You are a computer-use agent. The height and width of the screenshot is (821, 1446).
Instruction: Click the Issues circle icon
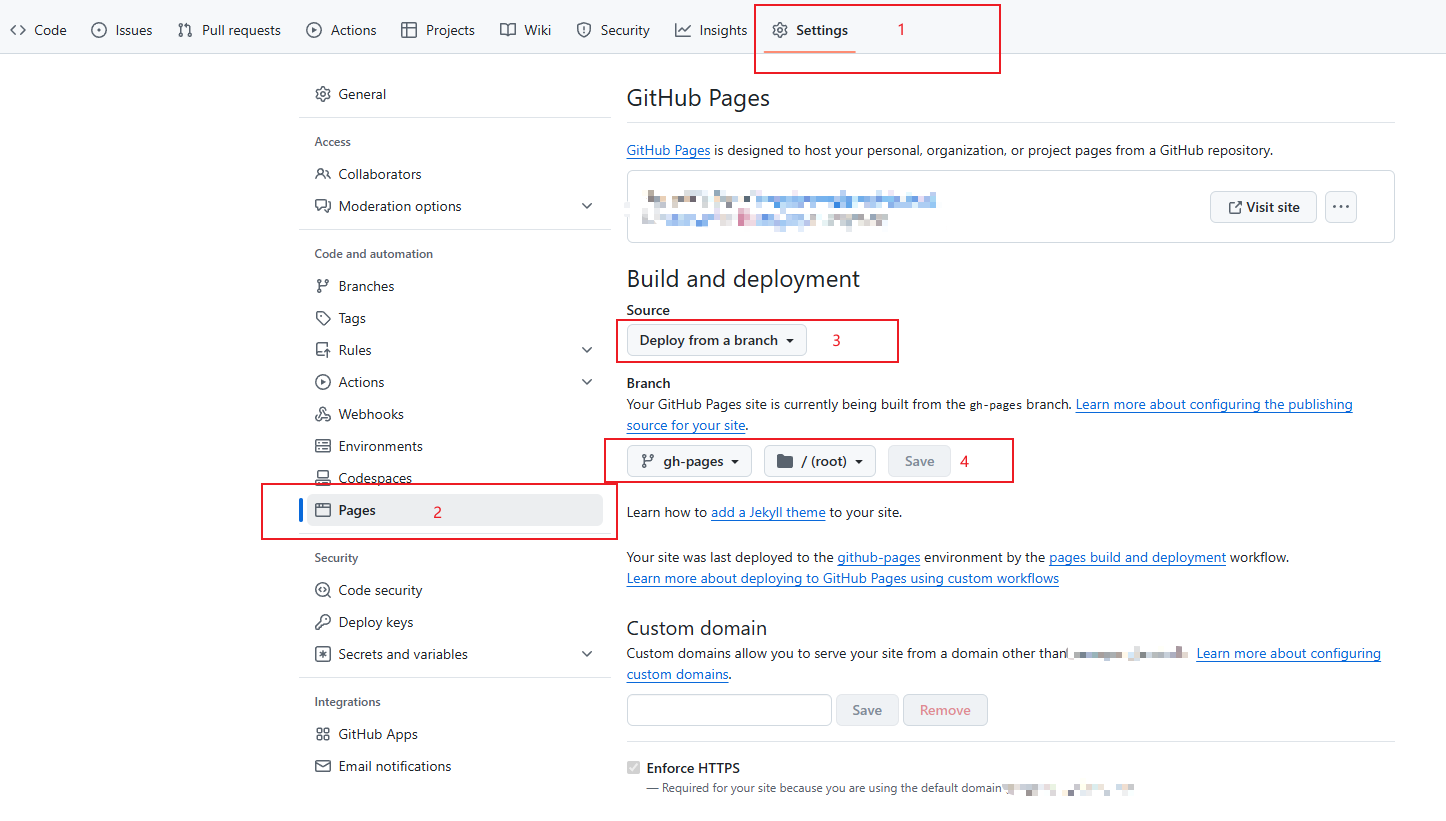99,30
